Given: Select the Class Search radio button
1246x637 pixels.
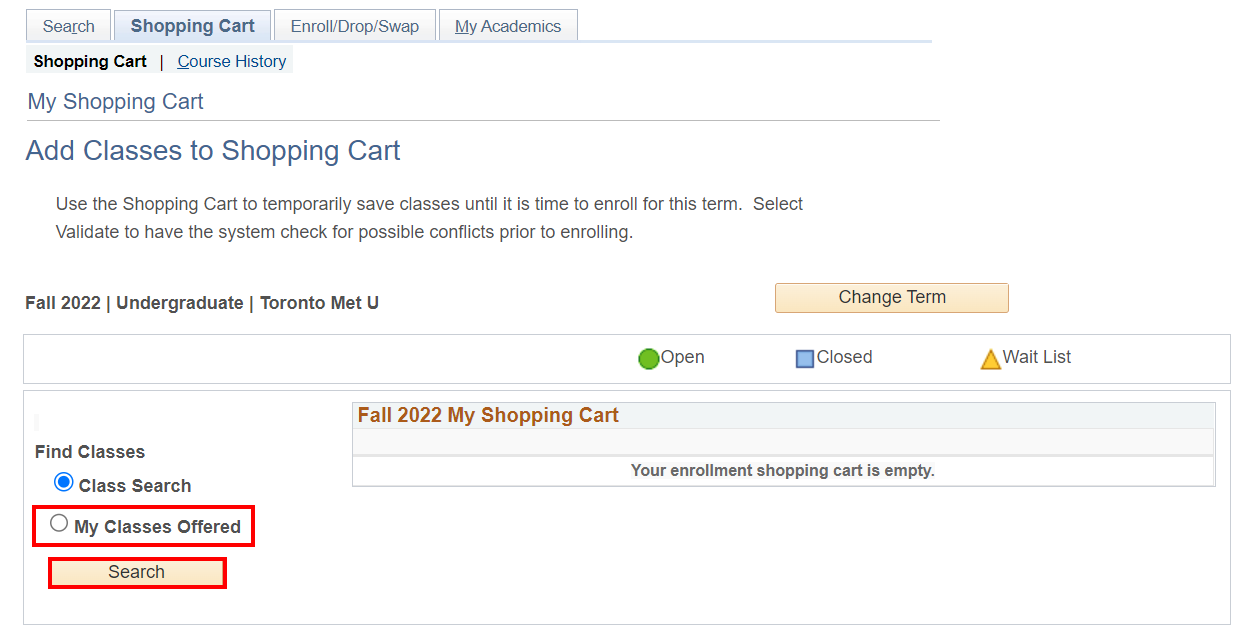Looking at the screenshot, I should [x=64, y=483].
